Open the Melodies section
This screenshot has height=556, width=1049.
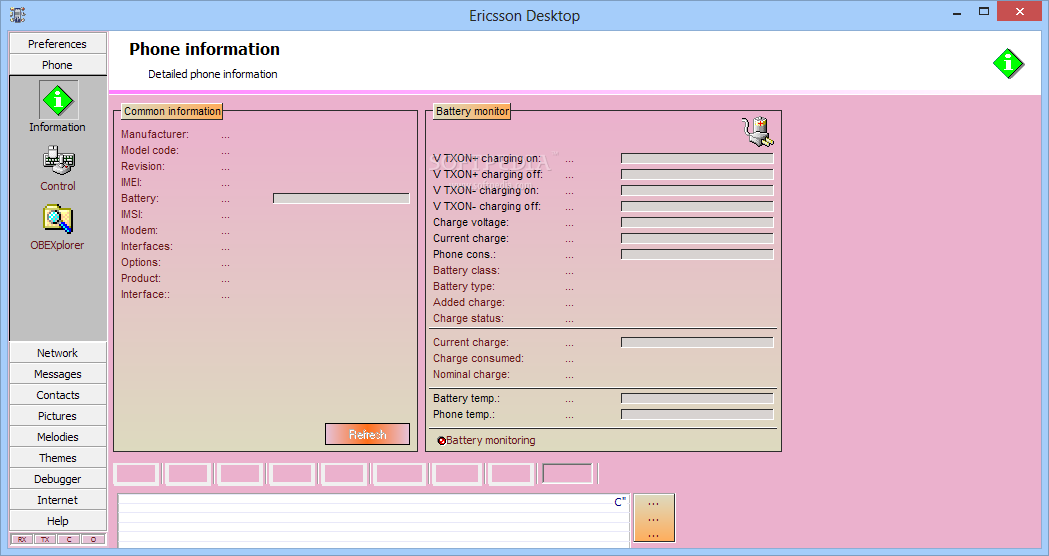click(58, 437)
